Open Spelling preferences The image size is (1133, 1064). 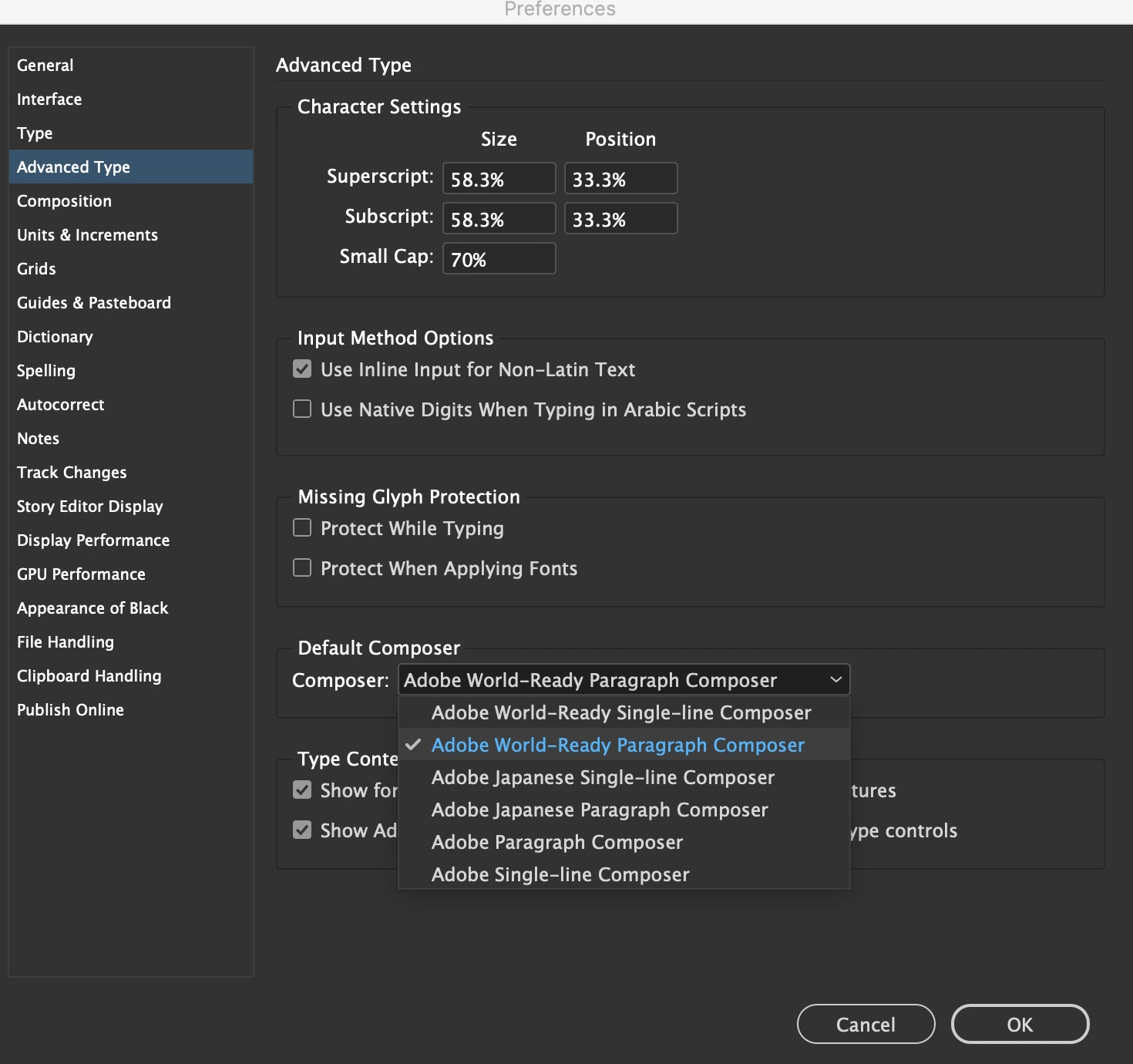click(131, 371)
